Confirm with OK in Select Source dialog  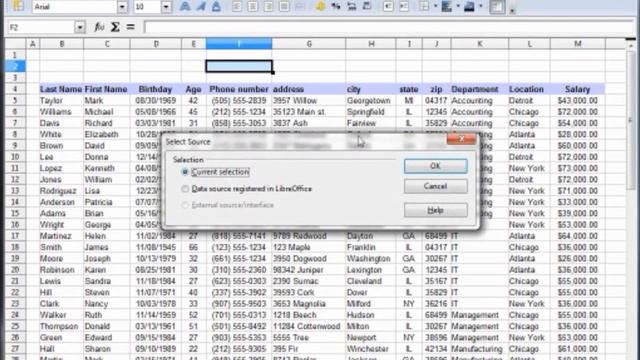point(436,166)
